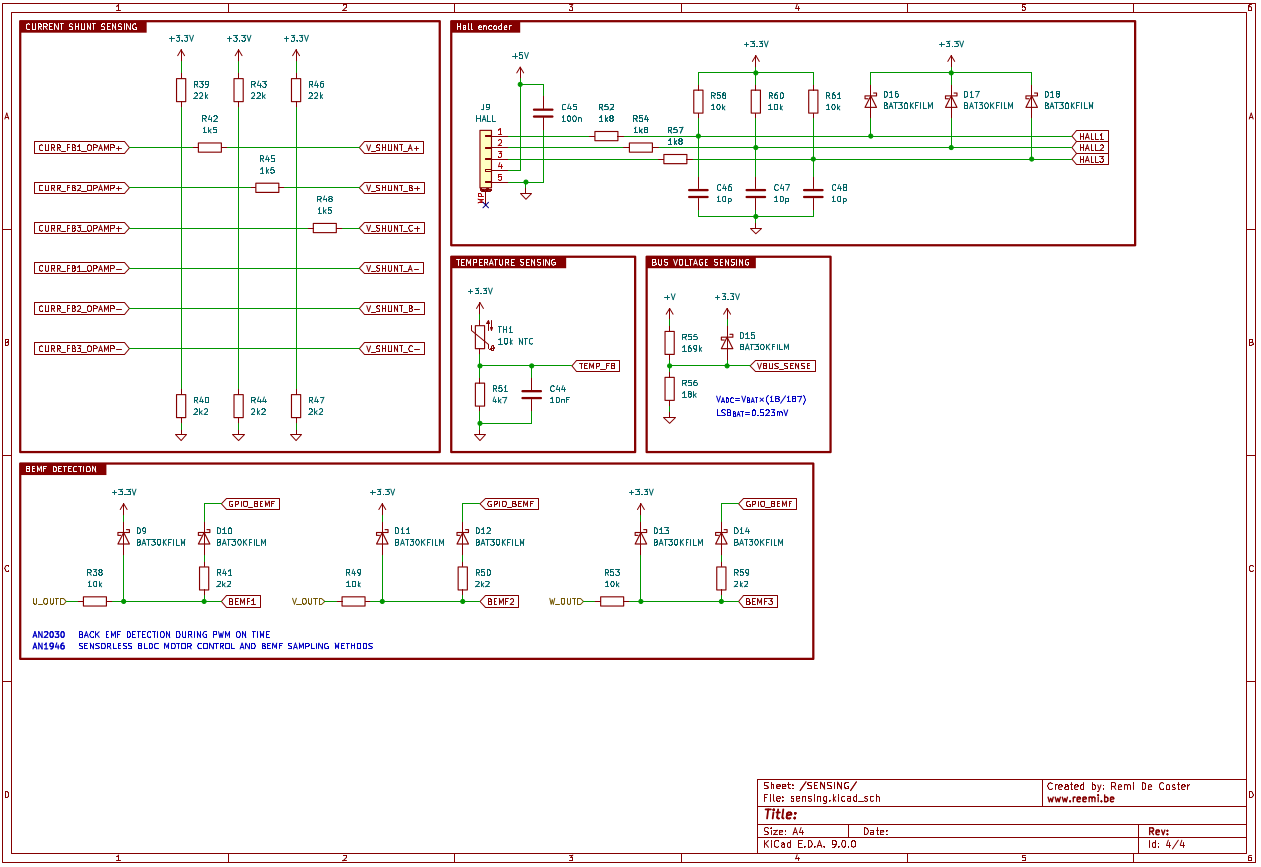Viewport: 1261px width, 867px height.
Task: Select capacitor C45 symbol
Action: point(543,113)
